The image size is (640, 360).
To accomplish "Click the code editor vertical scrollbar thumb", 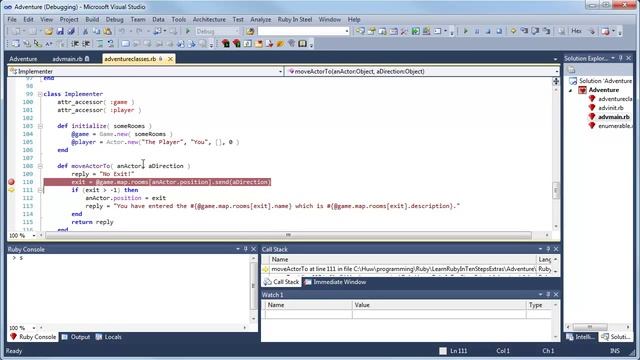I will coord(556,191).
